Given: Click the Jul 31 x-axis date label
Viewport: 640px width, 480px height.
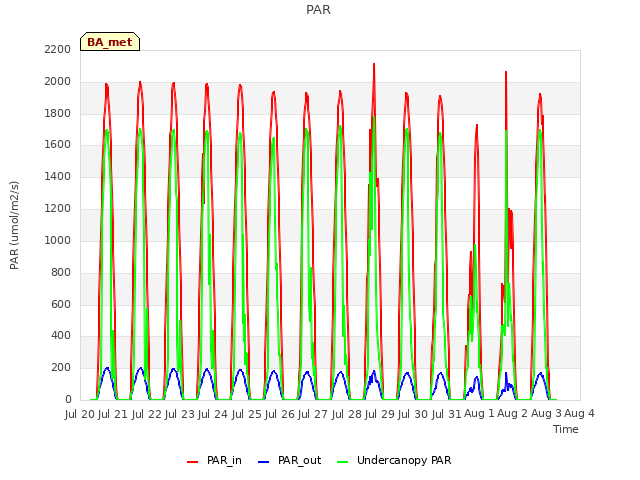Looking at the screenshot, I should coord(447,414).
